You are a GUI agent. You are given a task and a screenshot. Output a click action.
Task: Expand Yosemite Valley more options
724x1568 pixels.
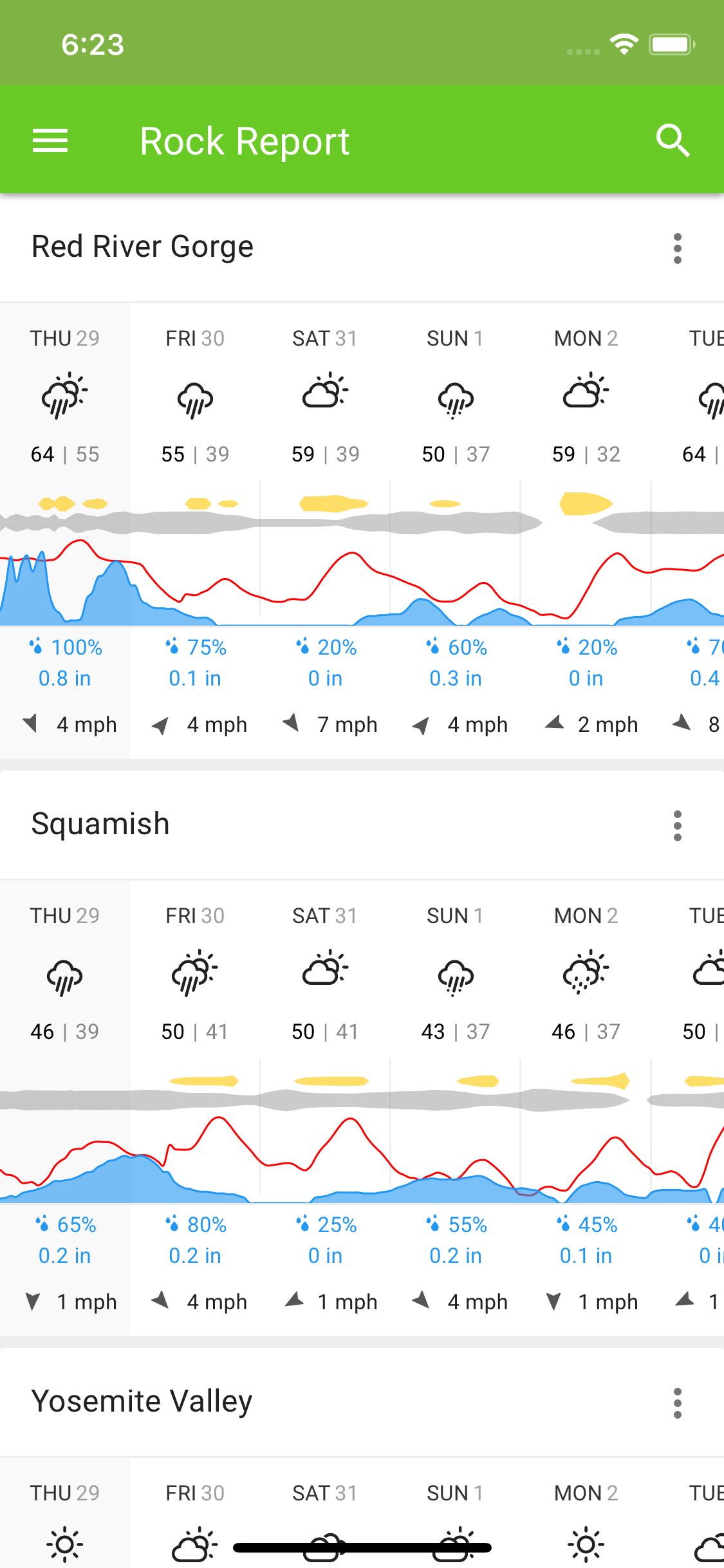point(677,1403)
